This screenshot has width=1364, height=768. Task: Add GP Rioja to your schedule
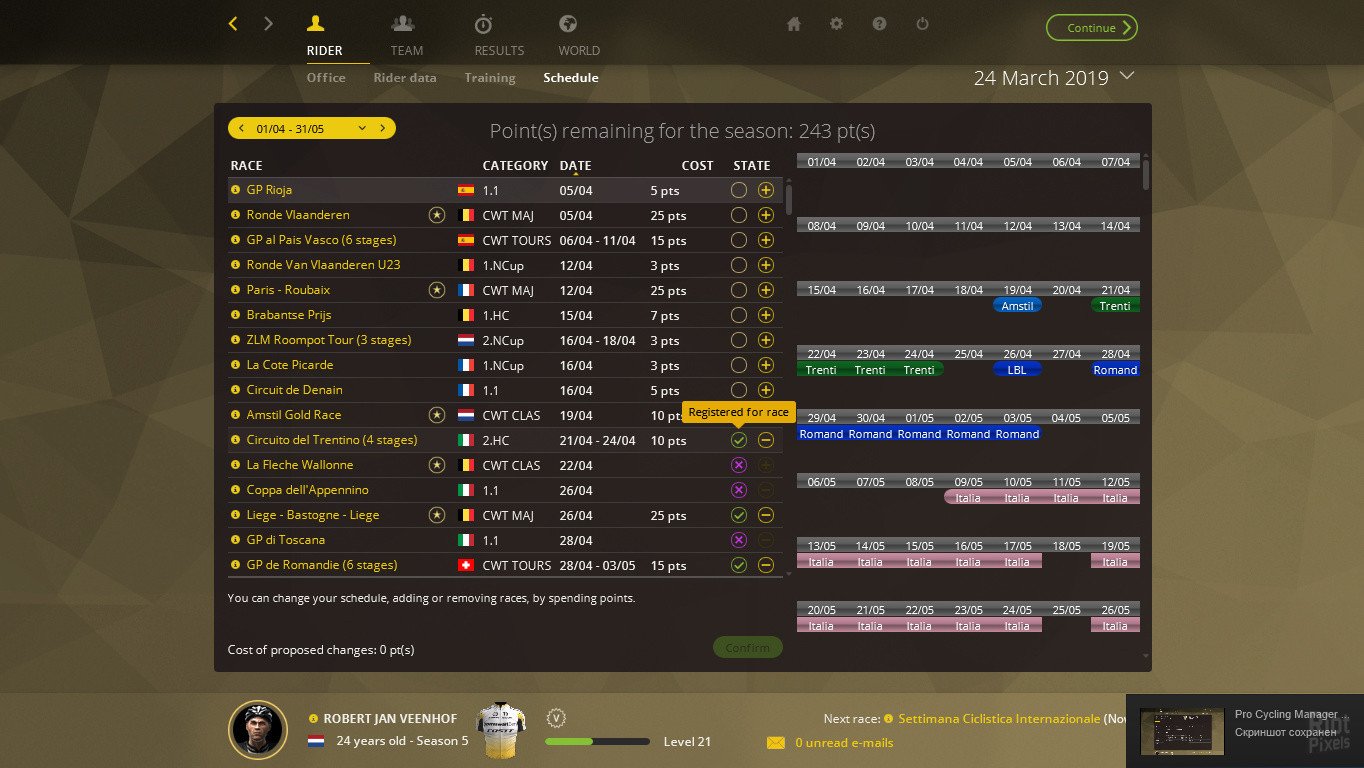765,190
